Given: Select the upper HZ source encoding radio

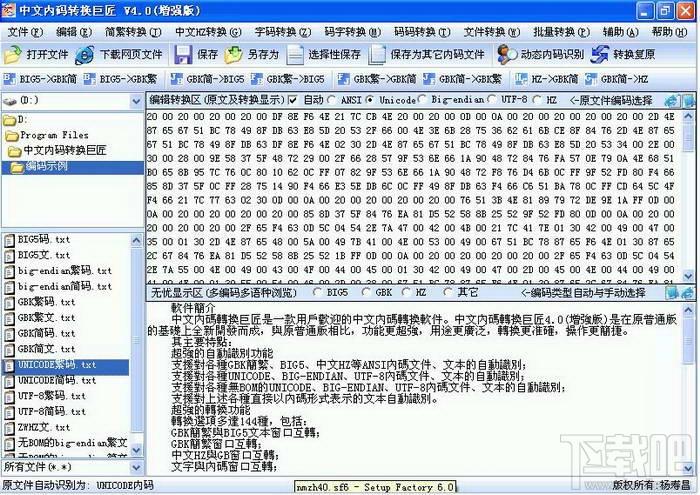Looking at the screenshot, I should coord(537,100).
